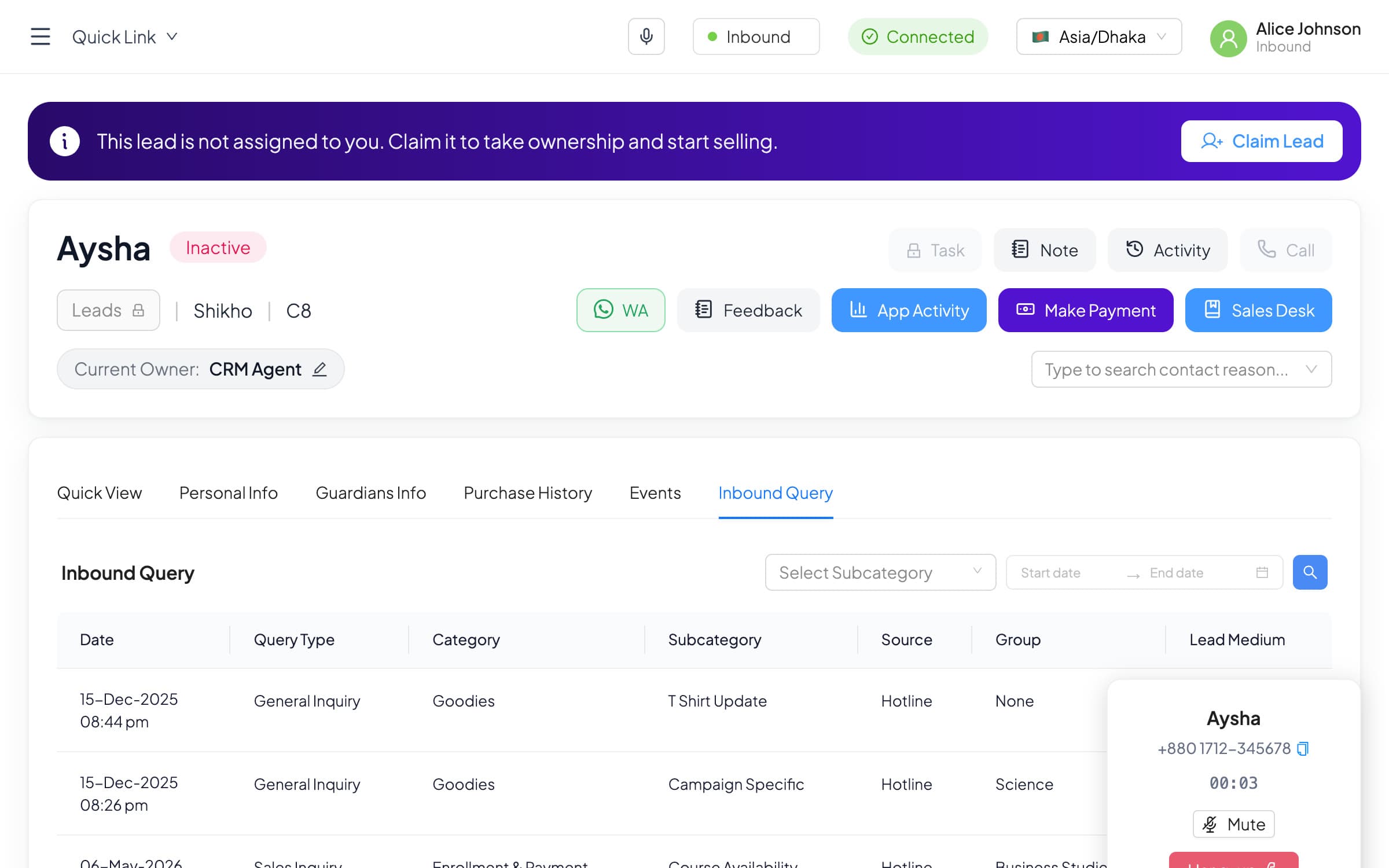Open the Personal Info tab
Screen dimensions: 1389x868
point(229,492)
